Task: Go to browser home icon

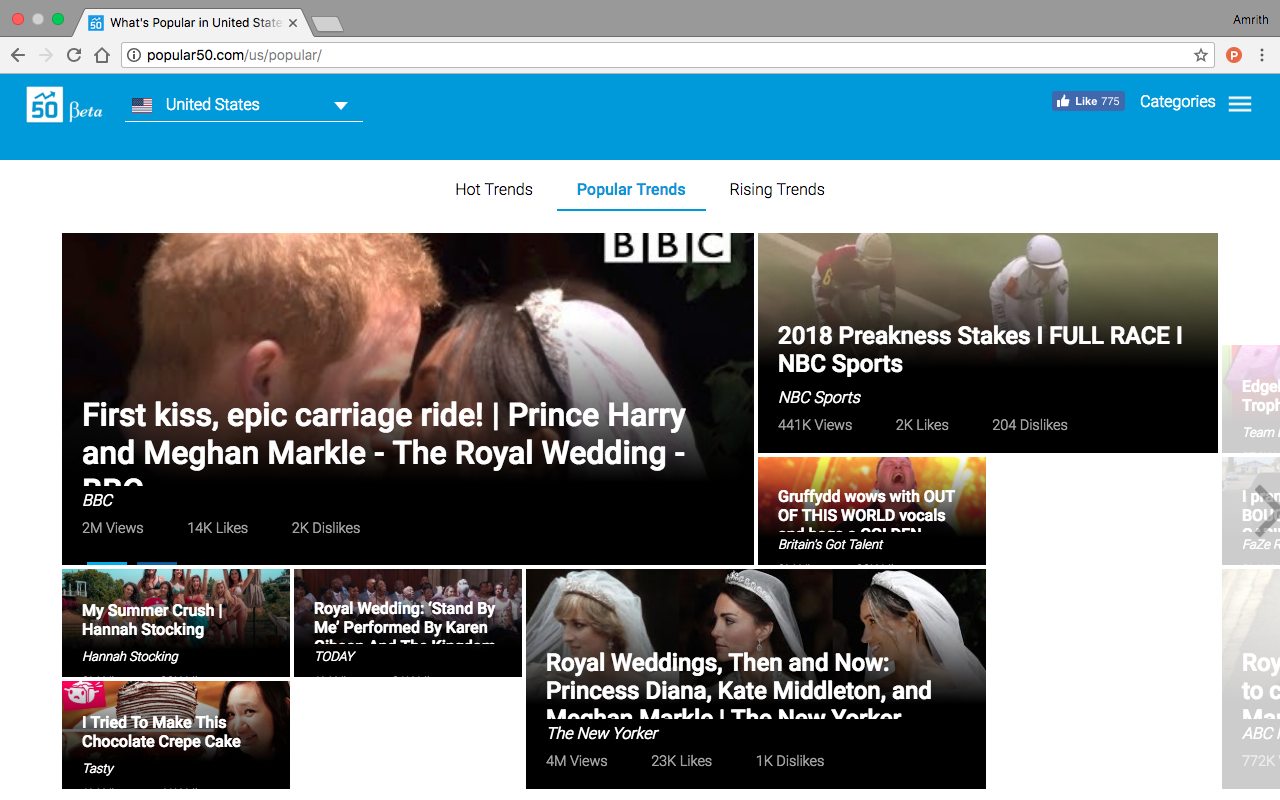Action: tap(102, 56)
